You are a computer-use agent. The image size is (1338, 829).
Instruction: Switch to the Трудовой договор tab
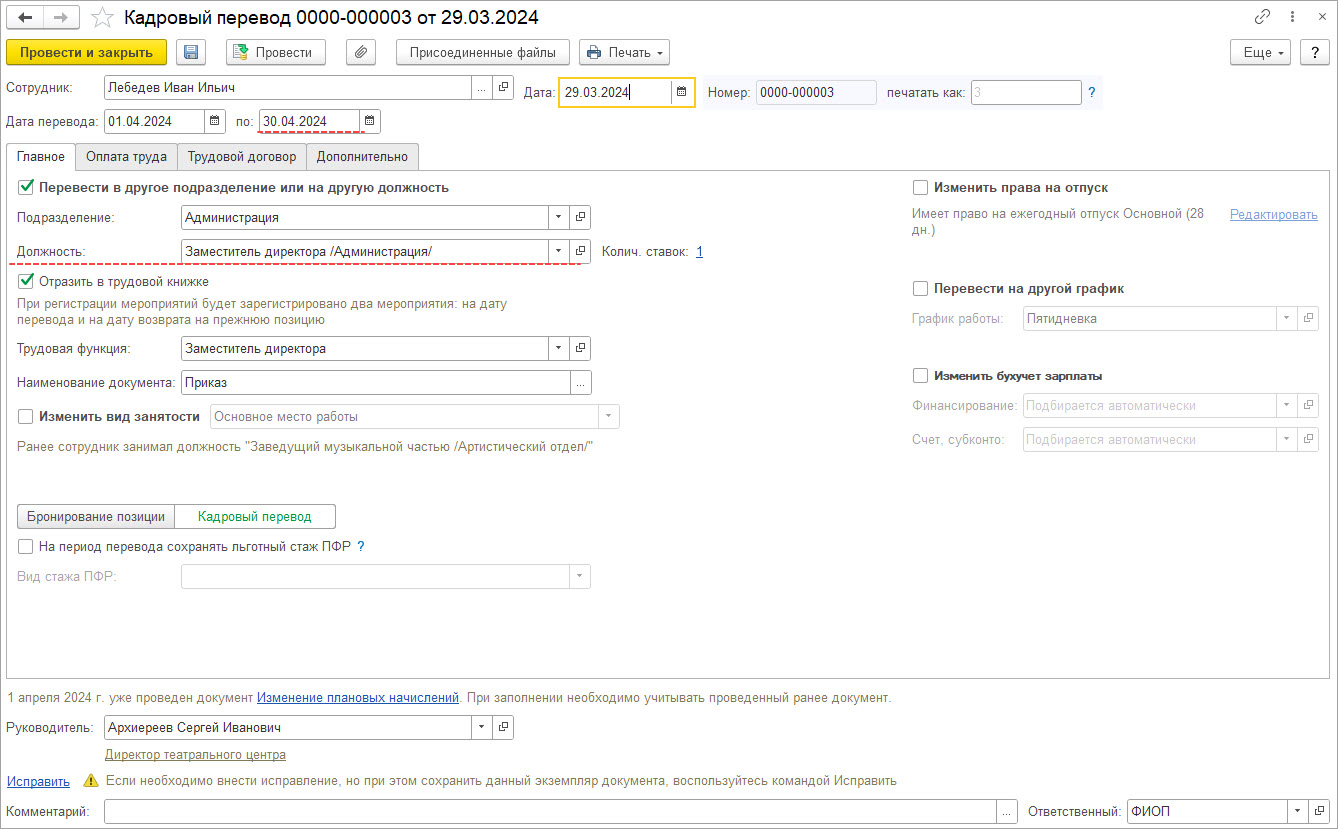tap(242, 157)
